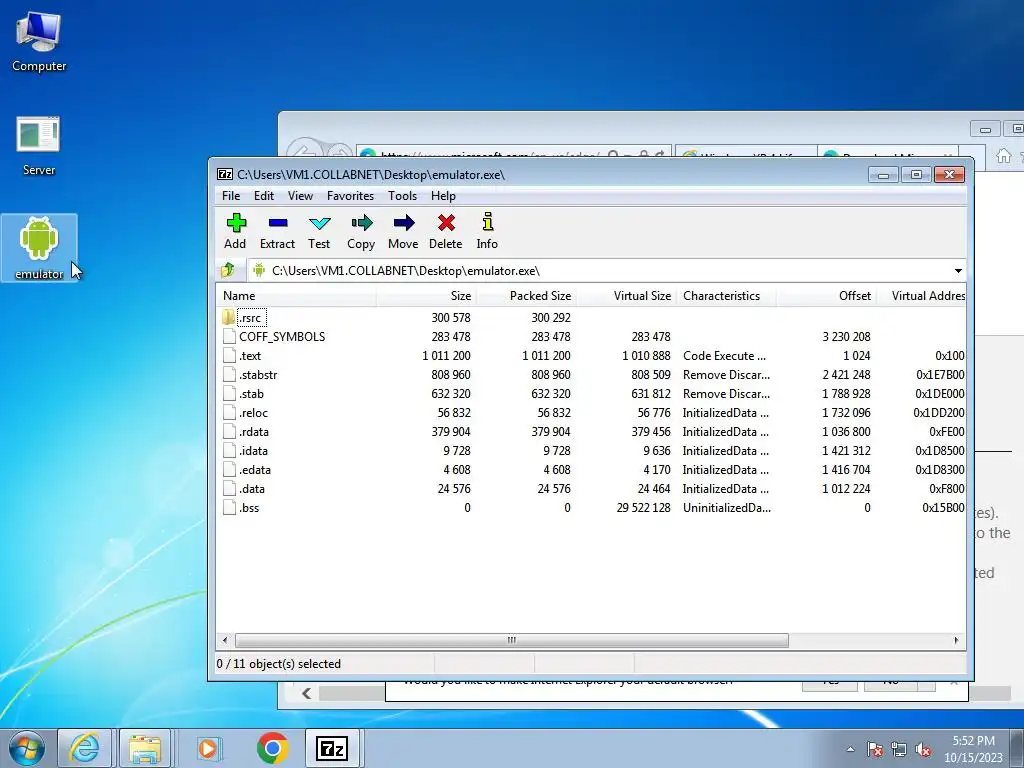This screenshot has width=1024, height=768.
Task: Click the horizontal scrollbar left arrow
Action: coord(225,640)
